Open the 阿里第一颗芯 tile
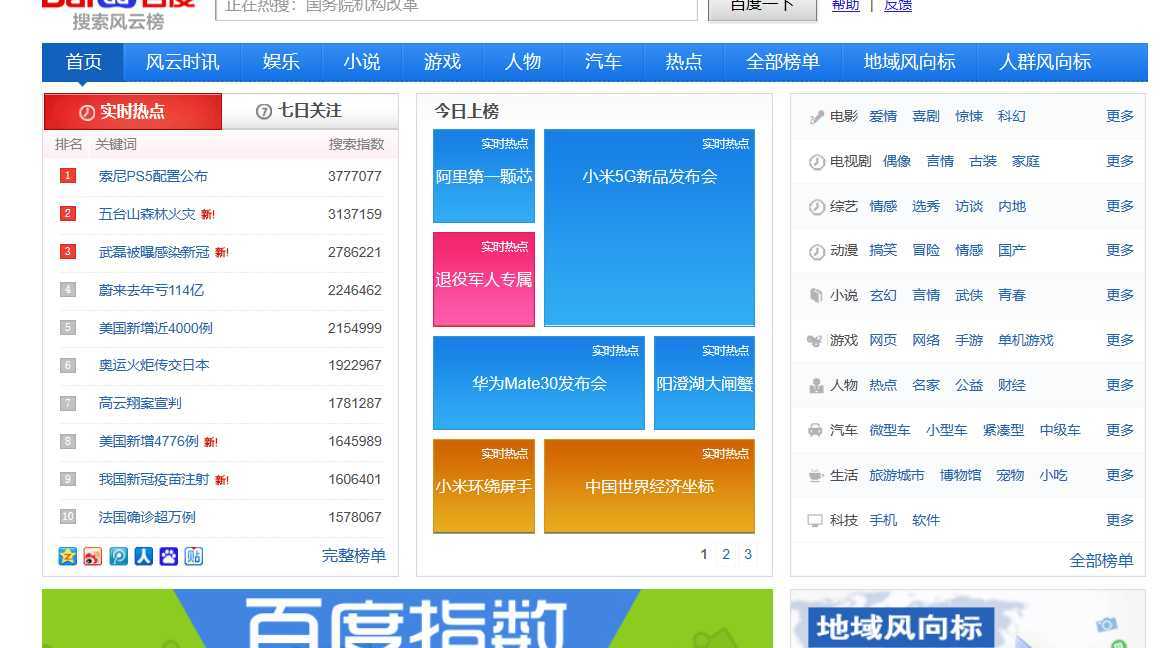 tap(484, 176)
